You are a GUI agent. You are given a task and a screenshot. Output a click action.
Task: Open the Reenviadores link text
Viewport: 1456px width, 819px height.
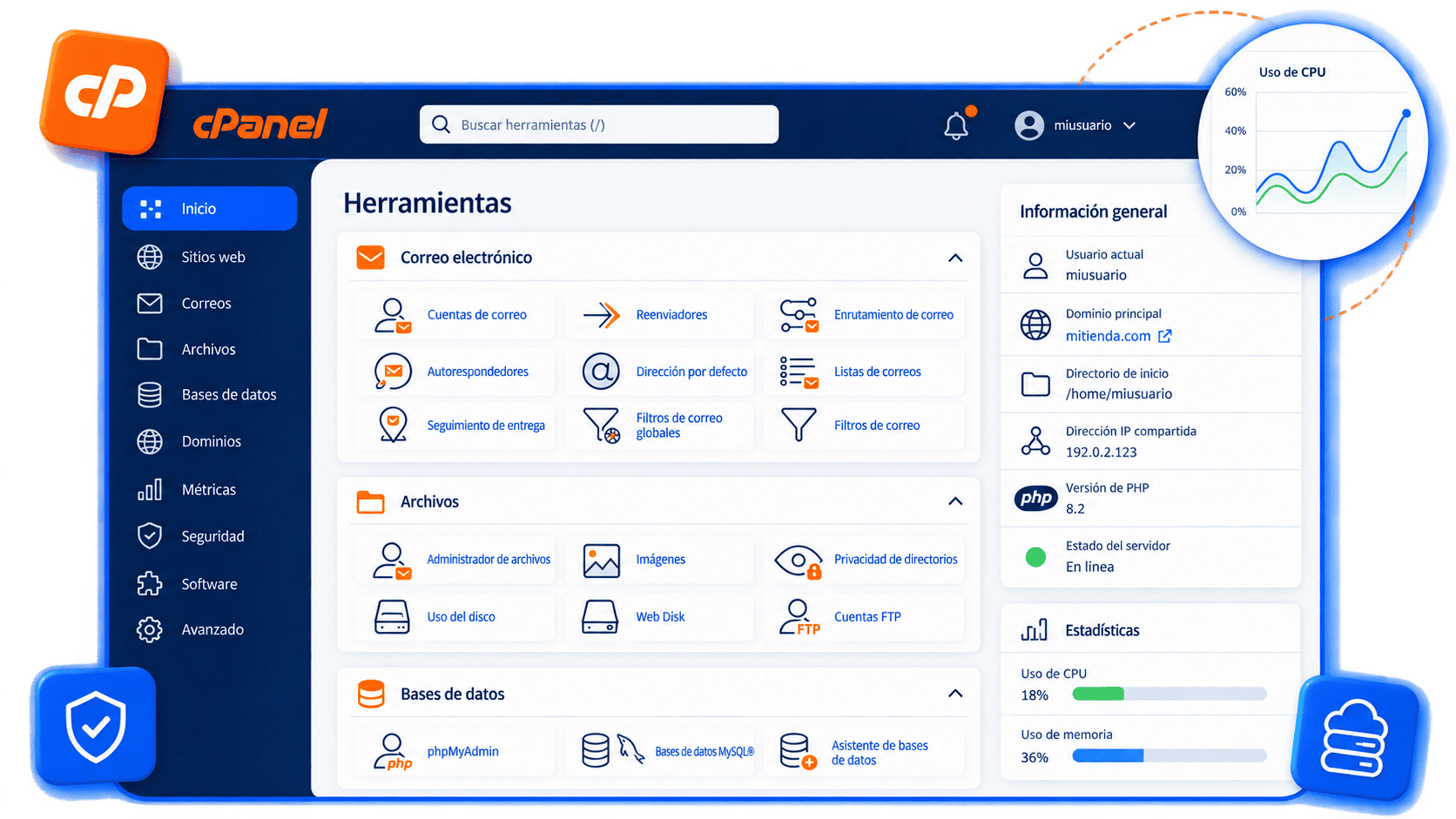coord(671,315)
